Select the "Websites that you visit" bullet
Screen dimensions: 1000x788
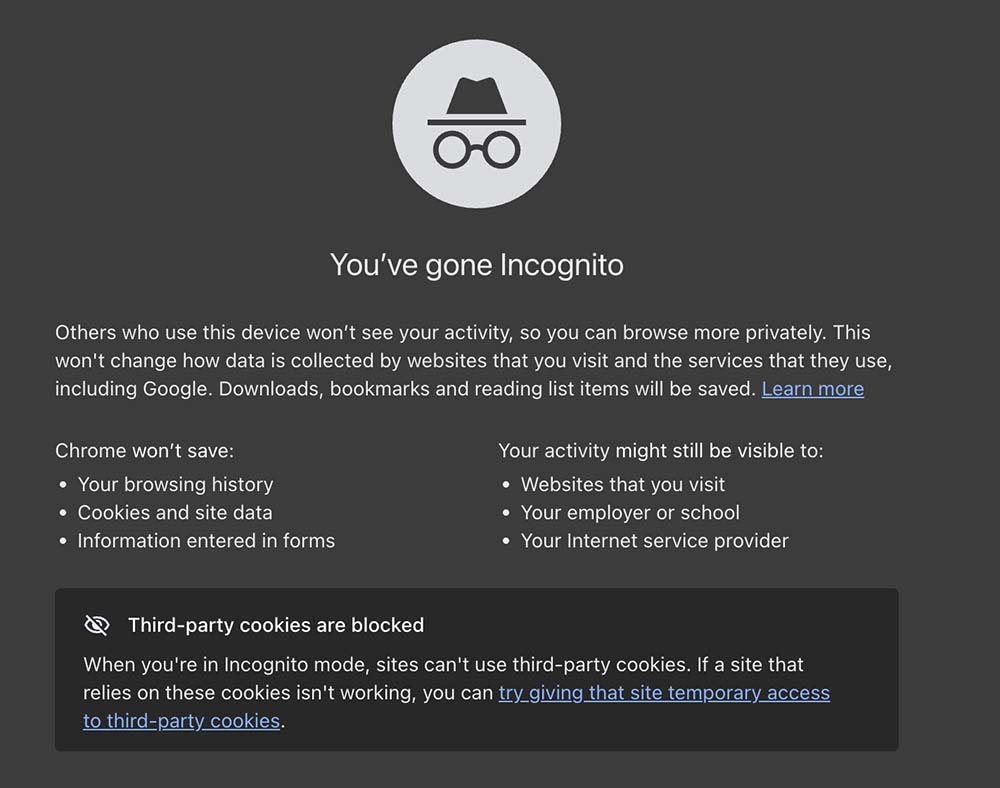(x=623, y=484)
